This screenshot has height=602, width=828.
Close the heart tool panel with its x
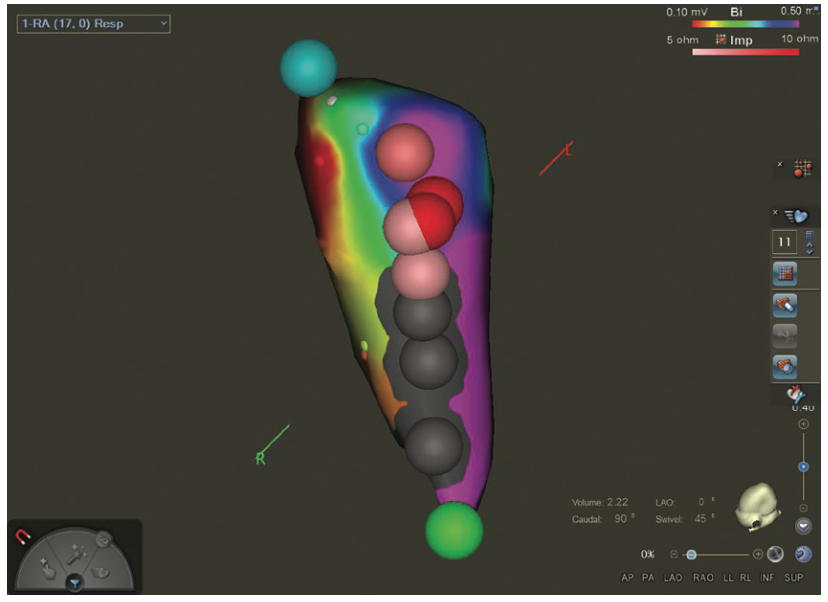click(774, 211)
